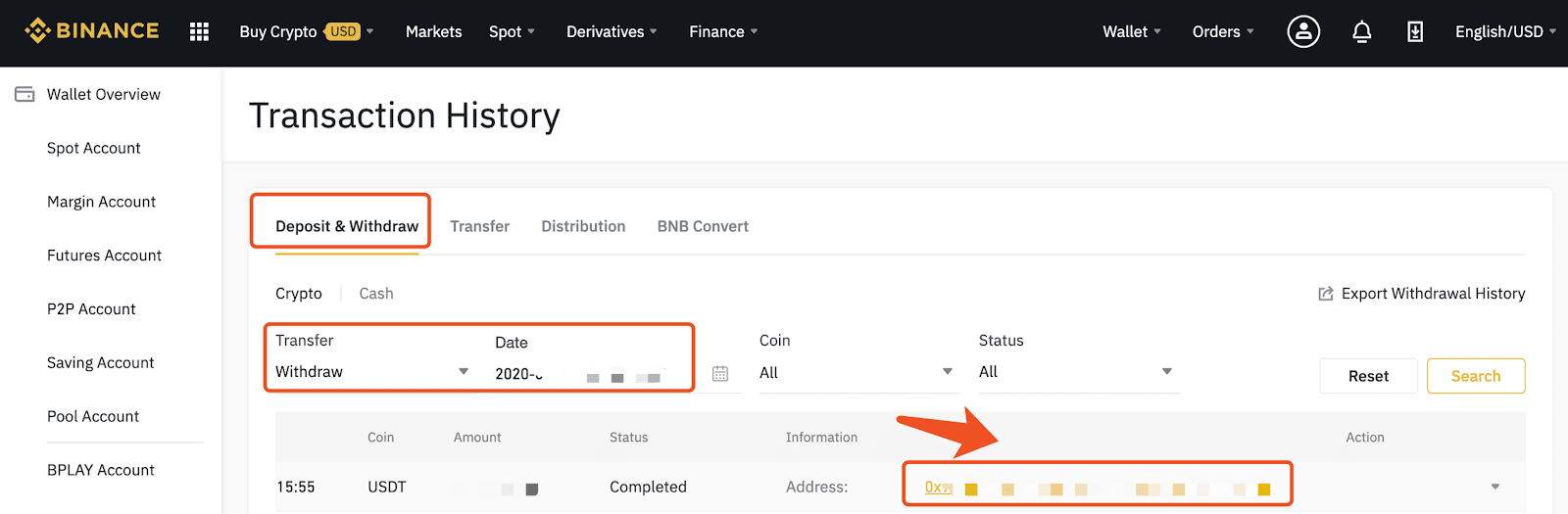Image resolution: width=1568 pixels, height=514 pixels.
Task: Open the Orders dropdown in header
Action: tap(1223, 31)
